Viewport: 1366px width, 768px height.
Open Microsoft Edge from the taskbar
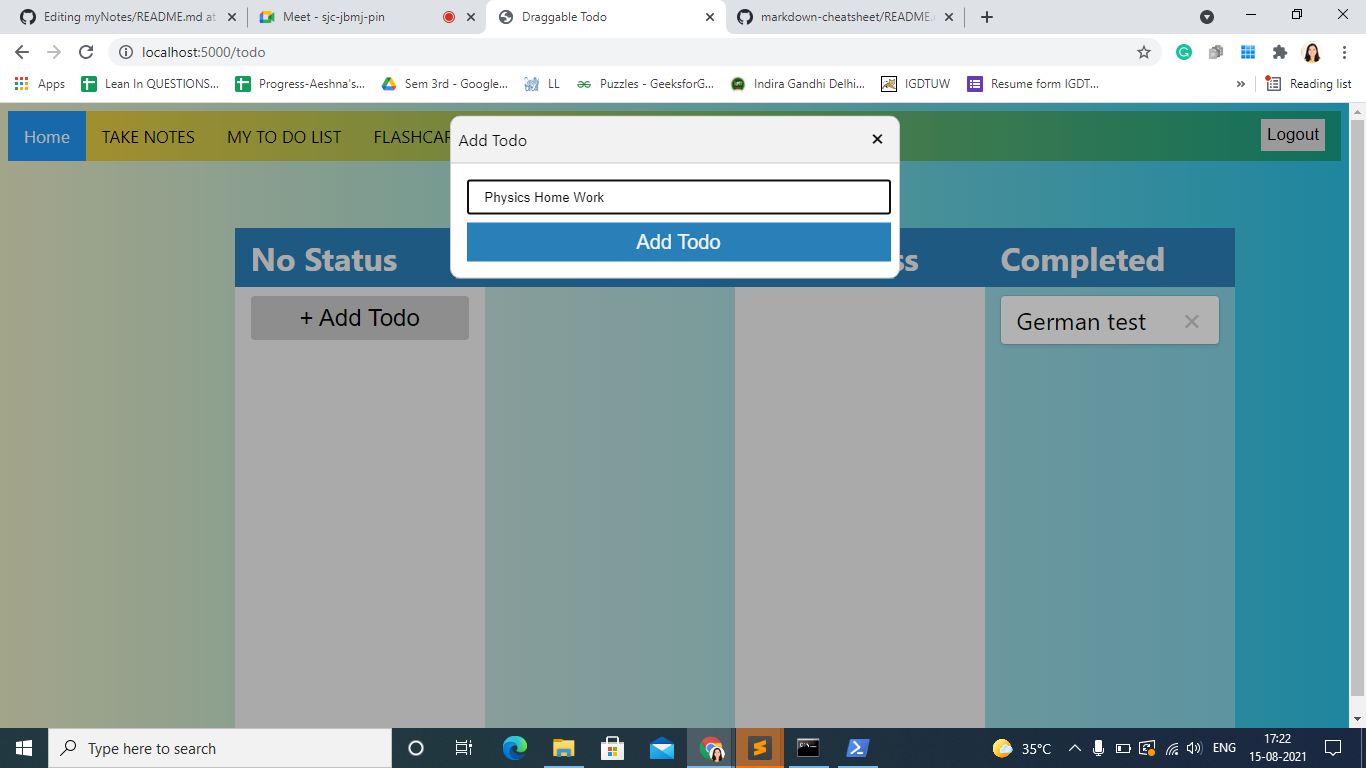(515, 748)
